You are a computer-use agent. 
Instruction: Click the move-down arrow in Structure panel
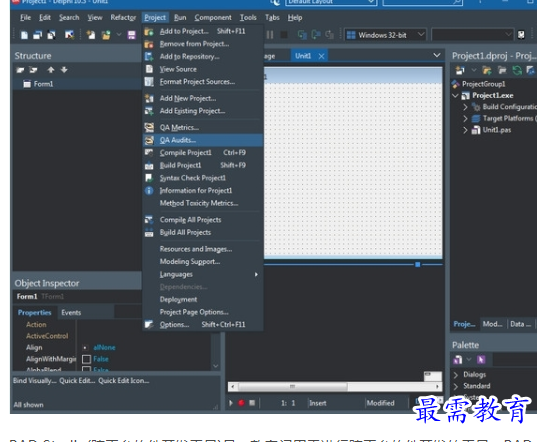pos(64,70)
